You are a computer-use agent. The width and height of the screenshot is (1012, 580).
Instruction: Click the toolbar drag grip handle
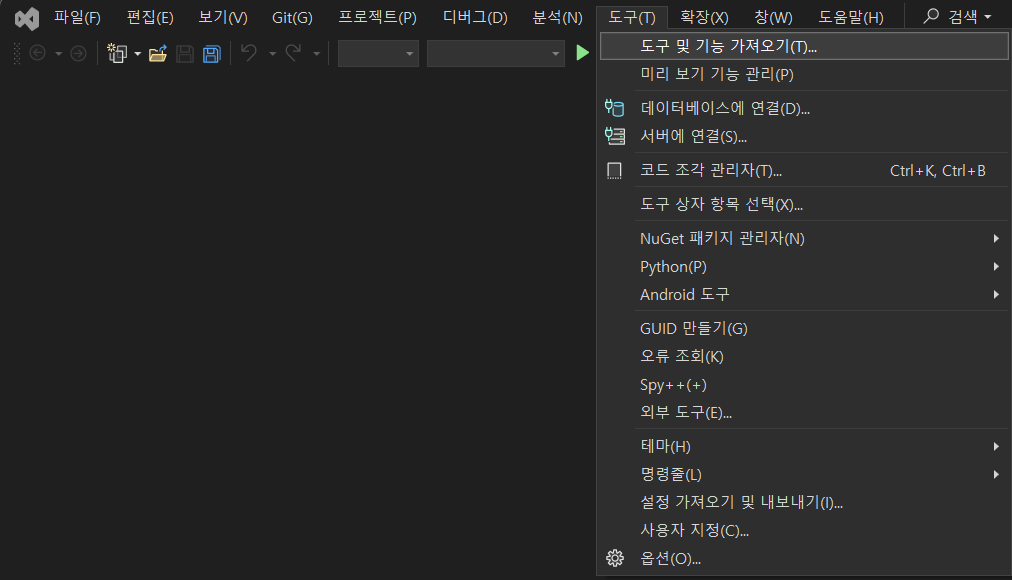(17, 54)
